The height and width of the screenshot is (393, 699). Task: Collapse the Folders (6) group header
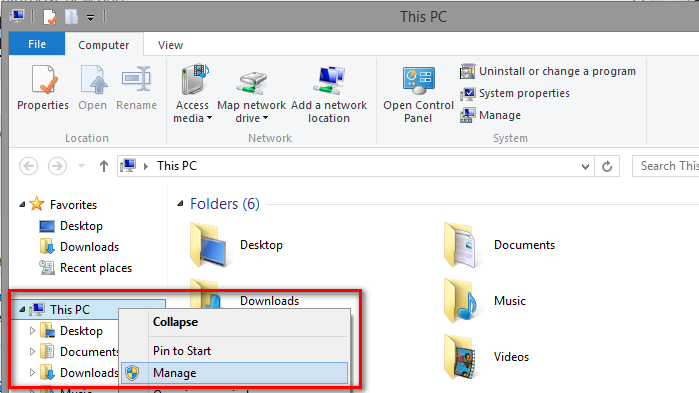tap(180, 204)
